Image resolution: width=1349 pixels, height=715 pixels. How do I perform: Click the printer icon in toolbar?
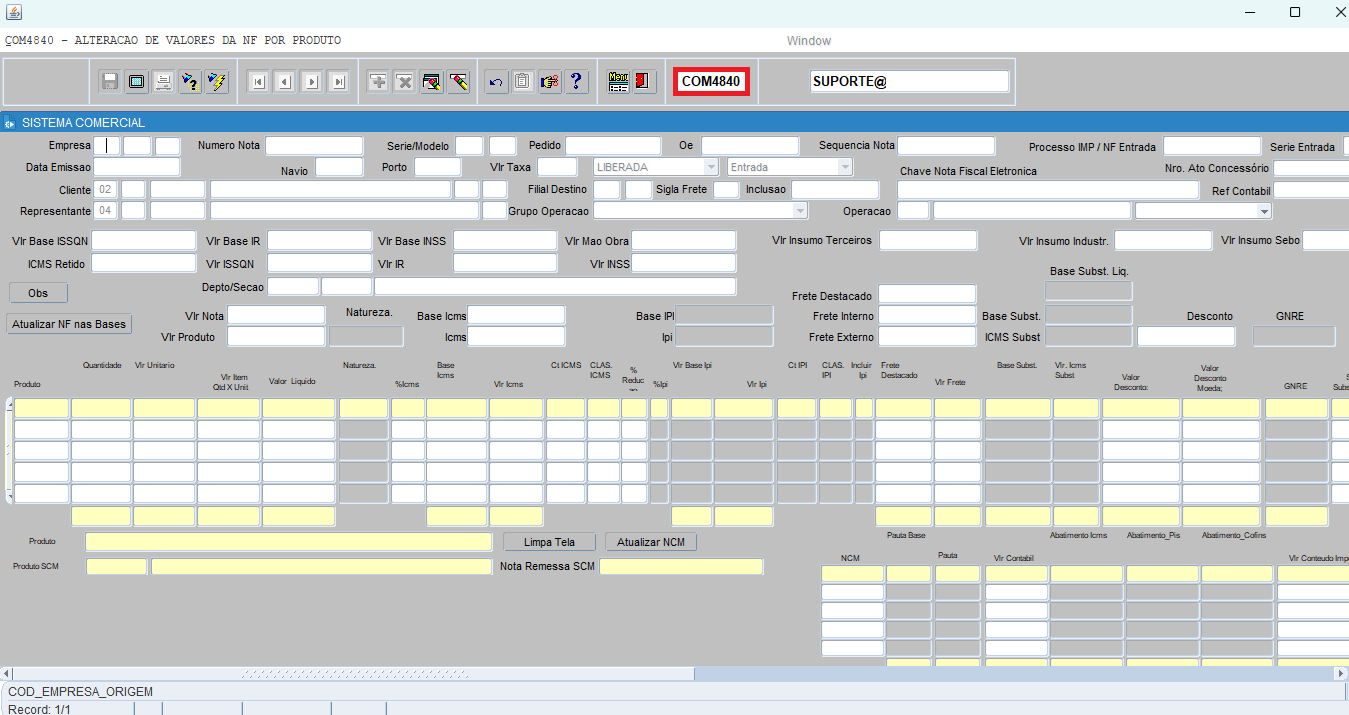163,82
